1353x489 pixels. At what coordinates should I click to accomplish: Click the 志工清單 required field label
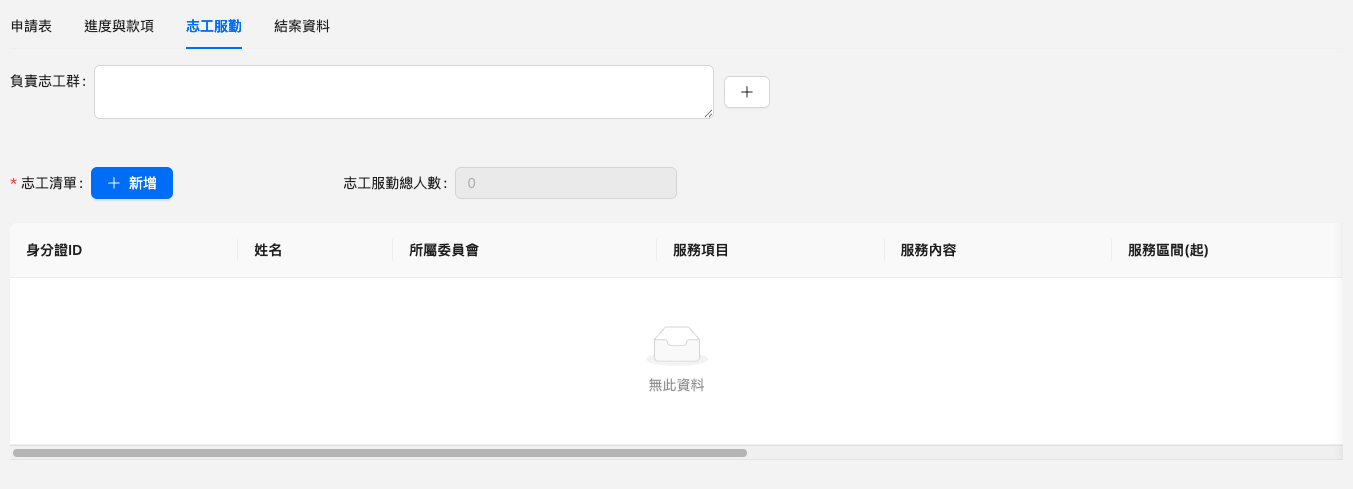point(51,183)
